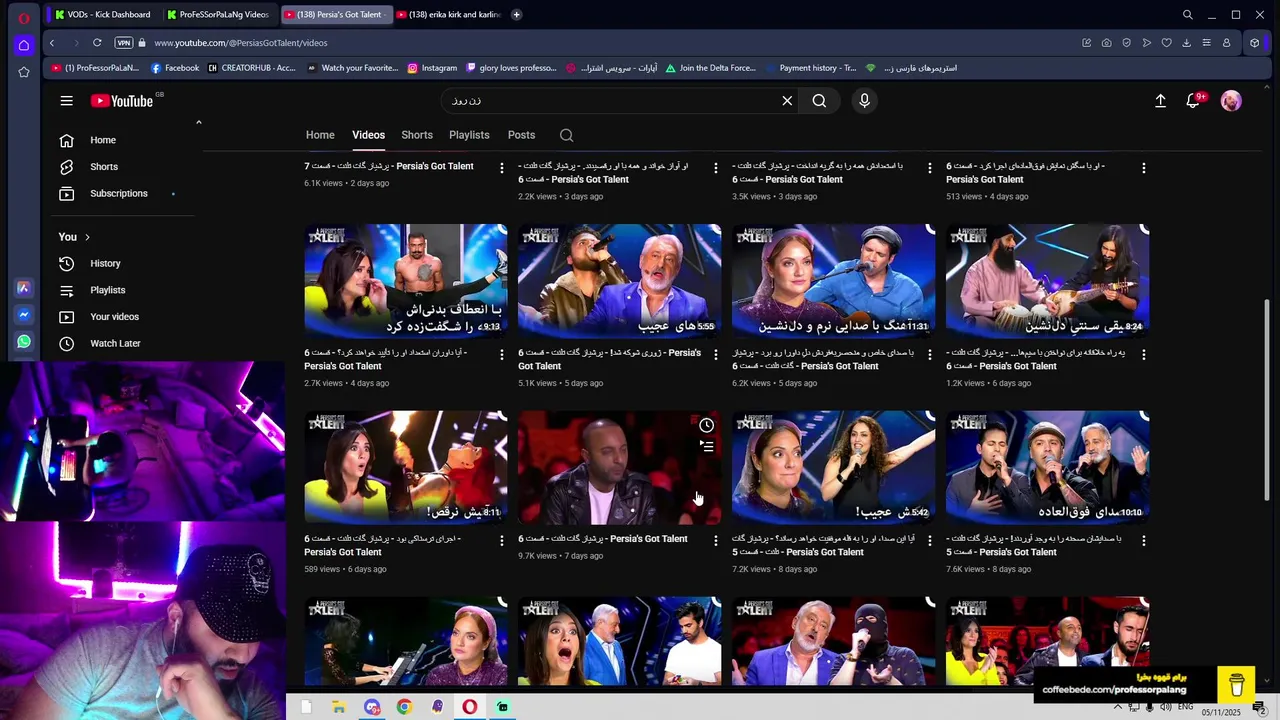This screenshot has width=1280, height=720.
Task: Show hidden system tray icons
Action: coord(1118,708)
